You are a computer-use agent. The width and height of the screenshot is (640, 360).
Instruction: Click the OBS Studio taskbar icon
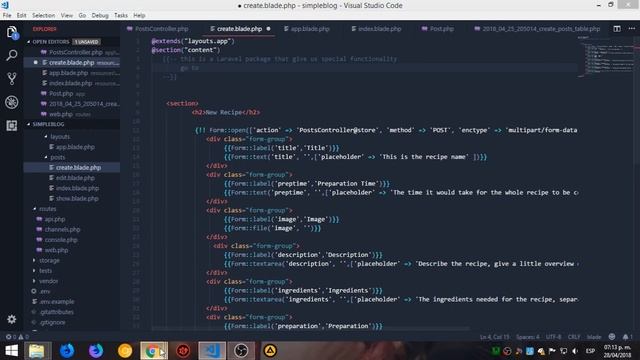[x=241, y=351]
